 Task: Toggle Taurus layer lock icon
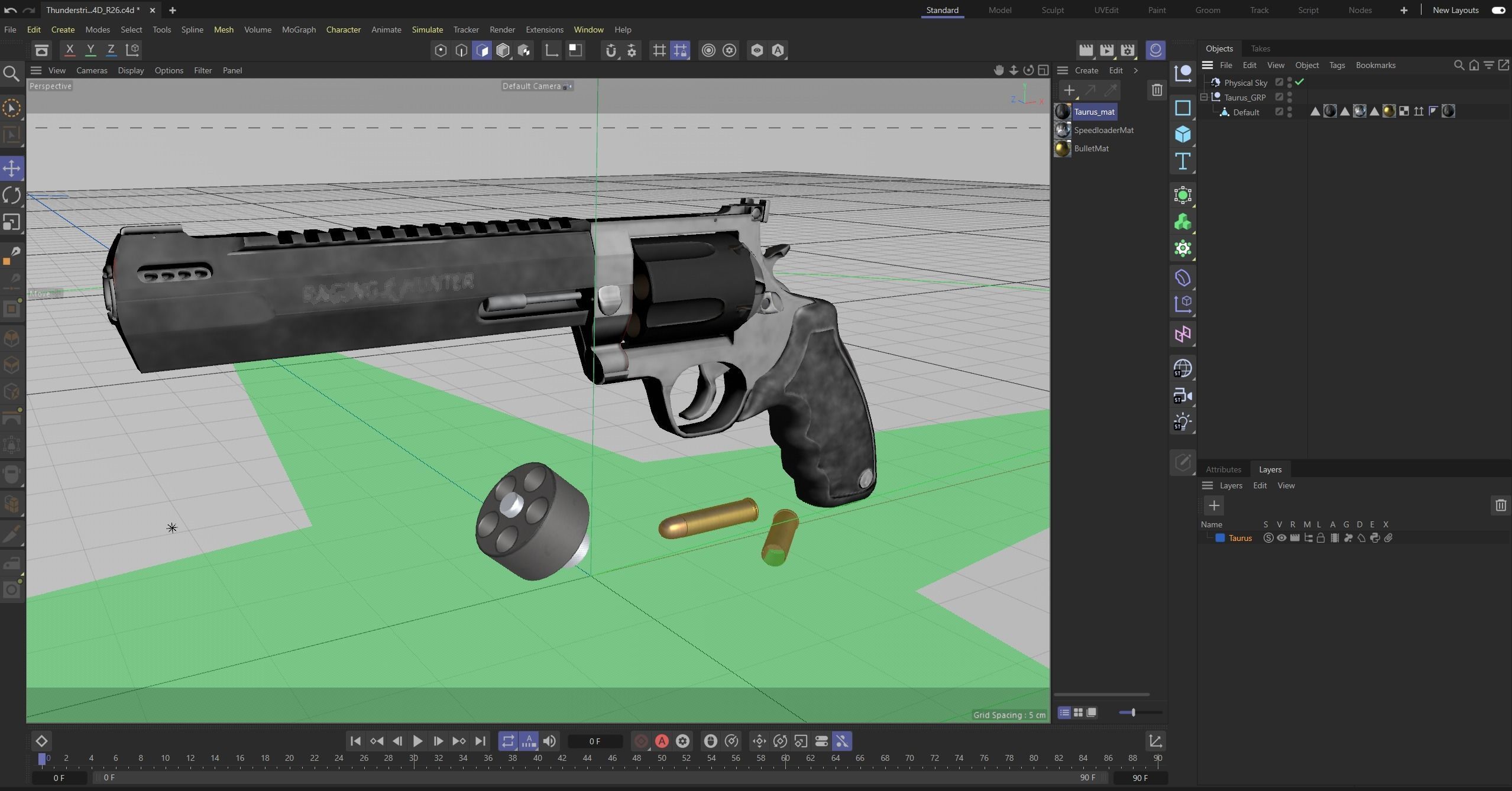[x=1321, y=538]
